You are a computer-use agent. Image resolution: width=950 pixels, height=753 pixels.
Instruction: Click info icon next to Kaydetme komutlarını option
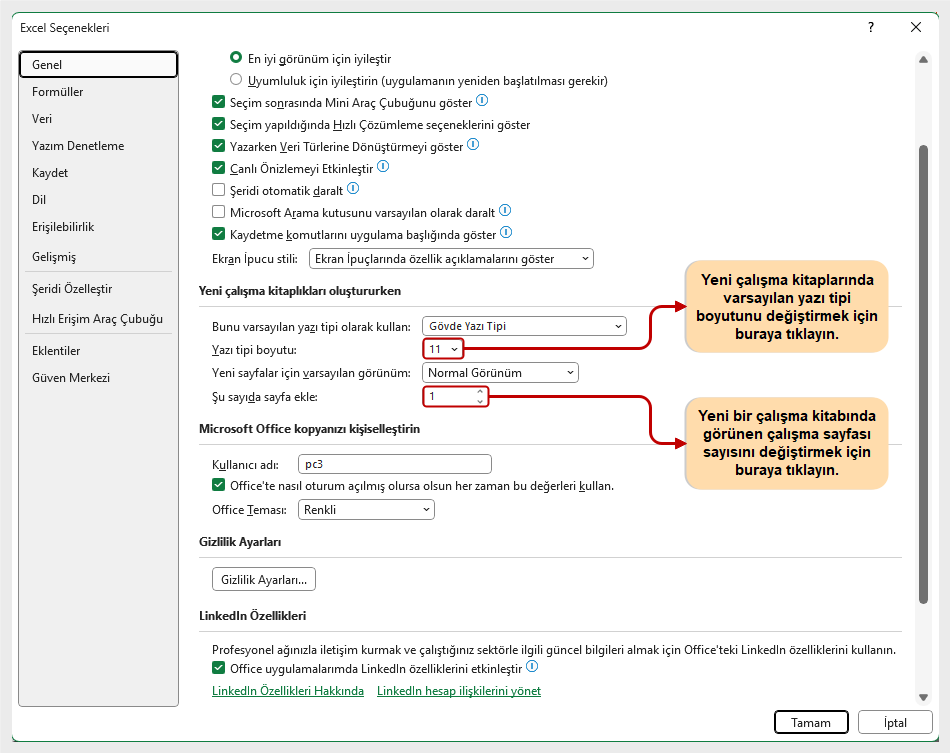point(506,233)
